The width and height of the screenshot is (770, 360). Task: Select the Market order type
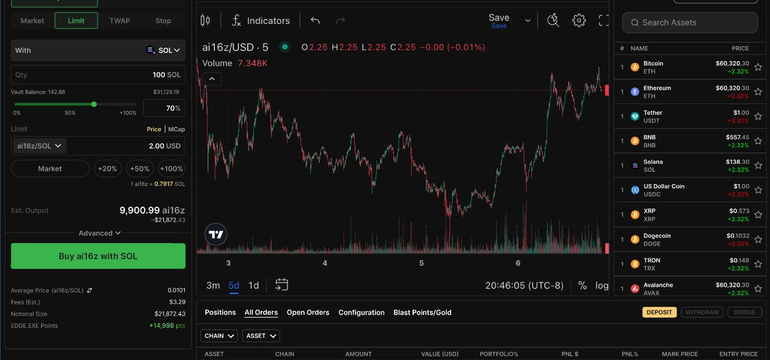[32, 21]
